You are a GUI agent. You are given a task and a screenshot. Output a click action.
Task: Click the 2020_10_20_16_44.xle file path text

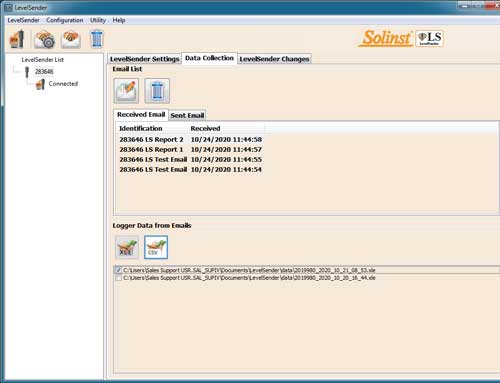[249, 278]
